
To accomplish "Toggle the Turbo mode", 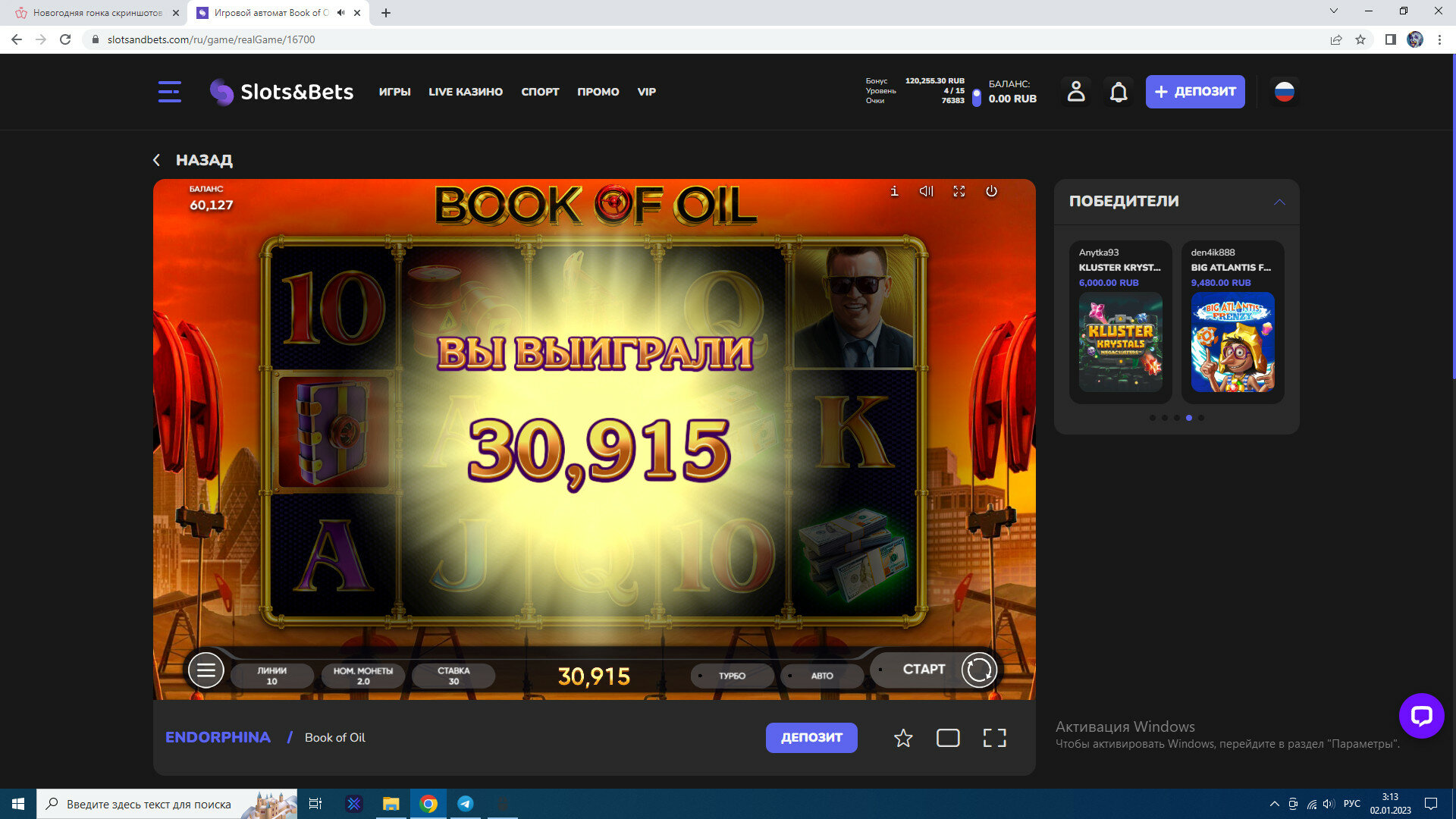I will (732, 676).
